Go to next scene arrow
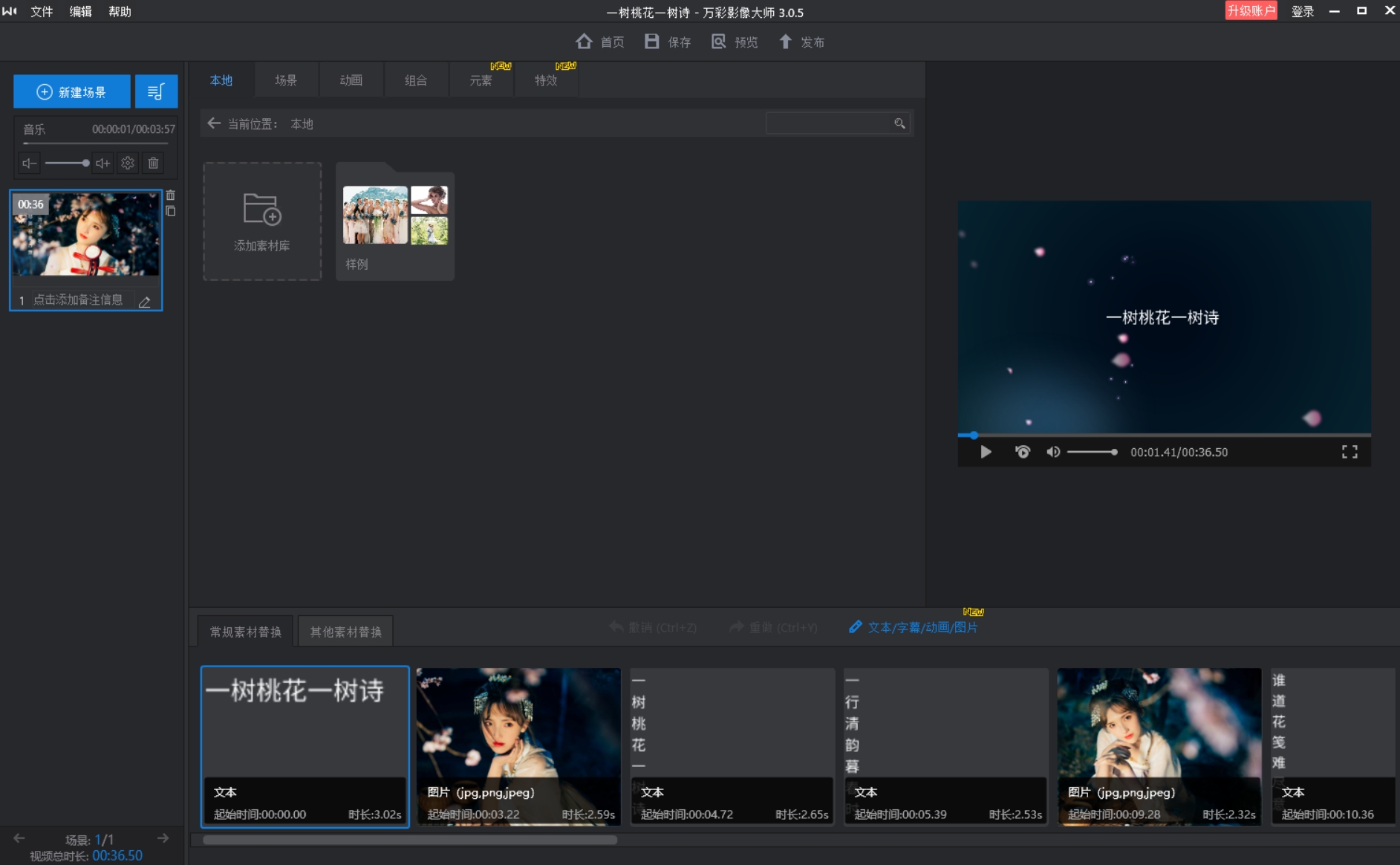Image resolution: width=1400 pixels, height=865 pixels. (x=163, y=838)
